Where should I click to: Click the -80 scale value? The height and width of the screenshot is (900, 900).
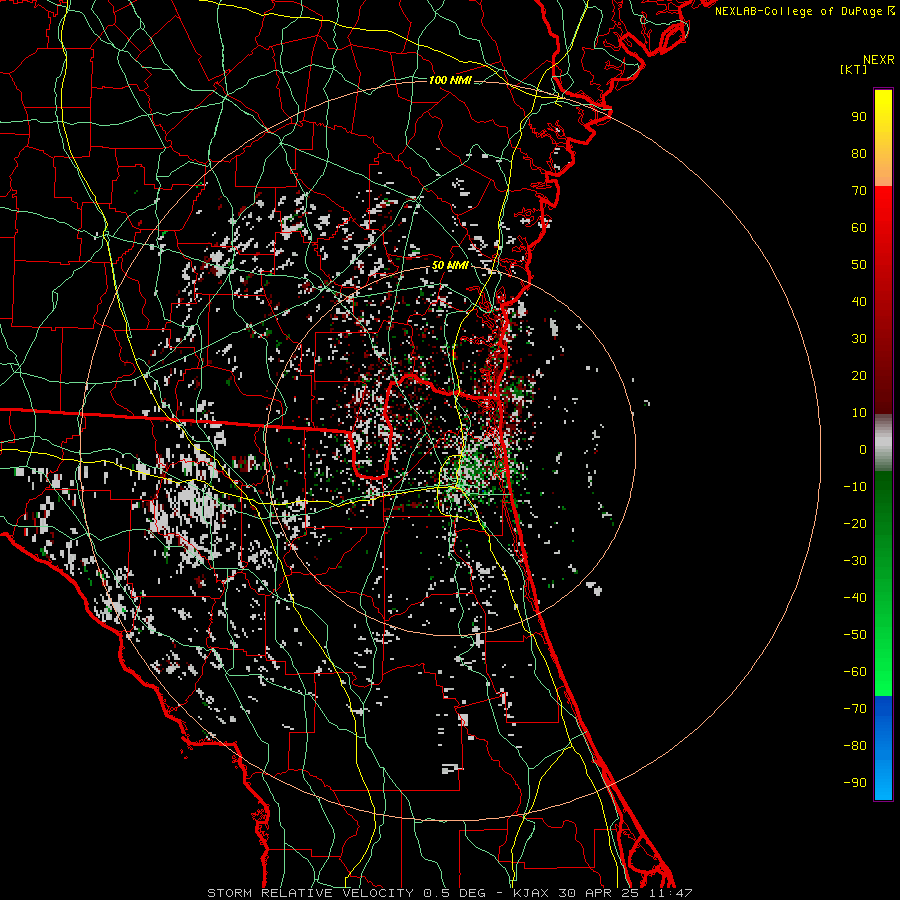pos(855,746)
